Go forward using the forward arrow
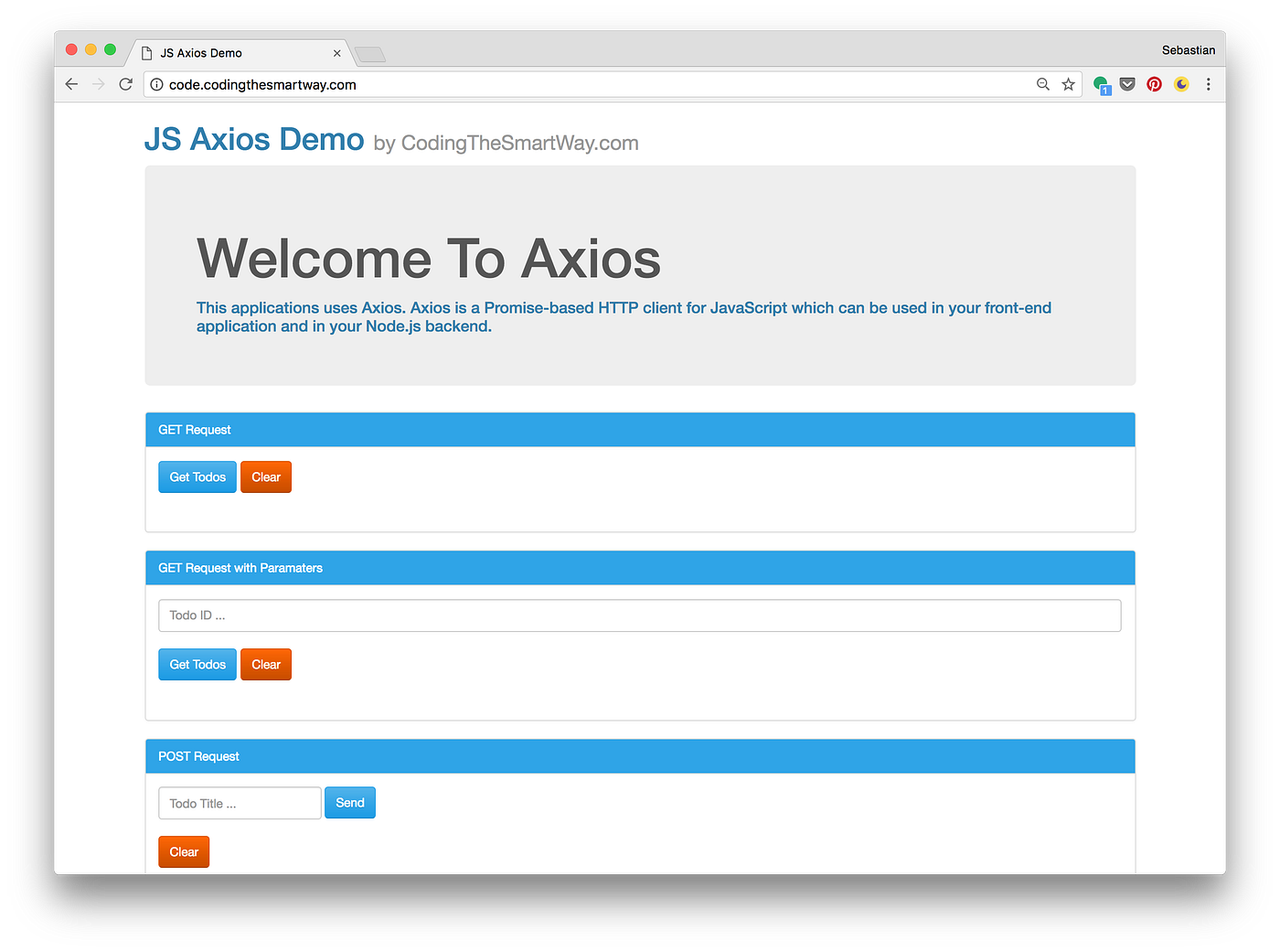This screenshot has width=1280, height=952. (99, 83)
